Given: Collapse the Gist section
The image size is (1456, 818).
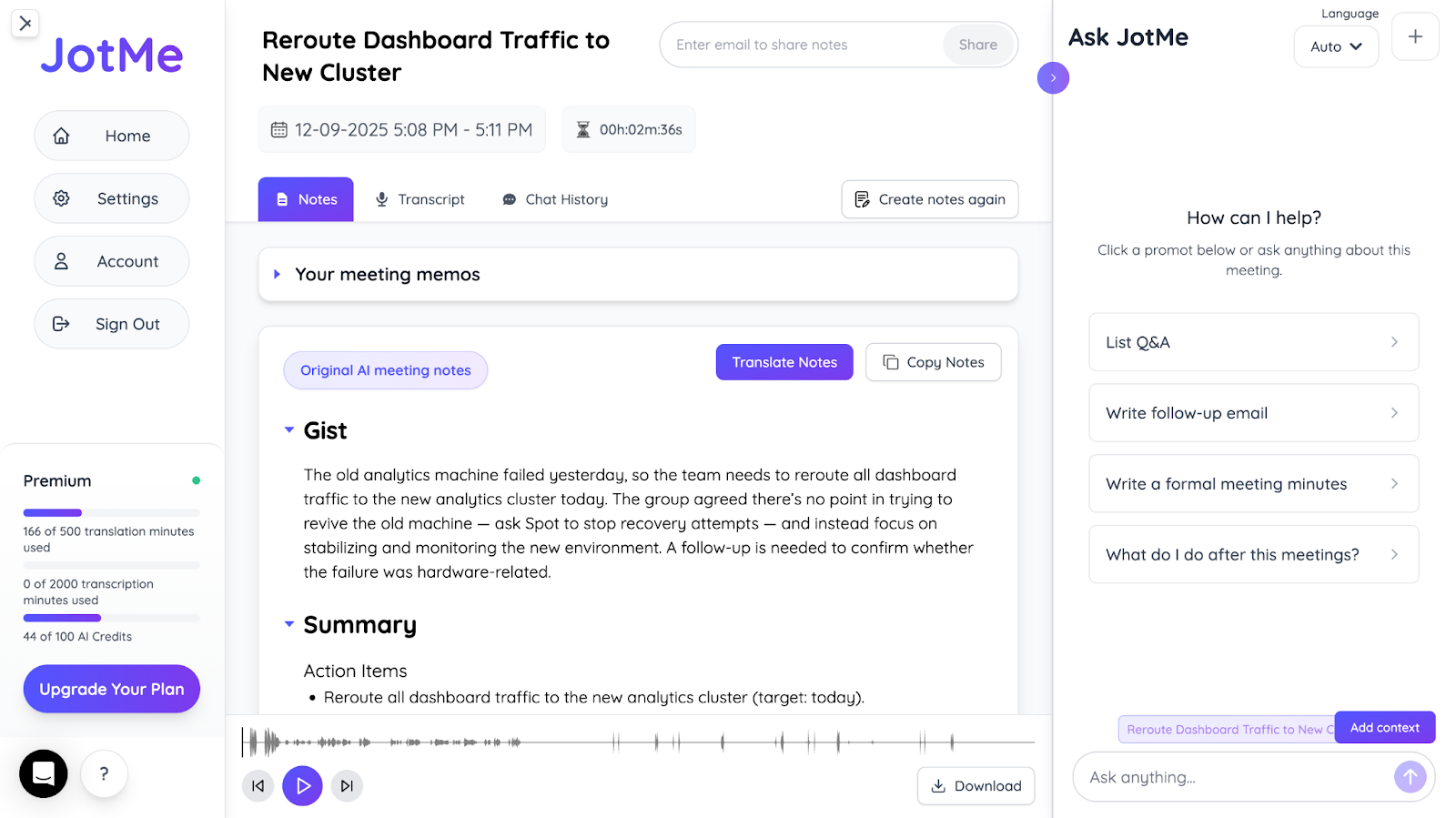Looking at the screenshot, I should [x=289, y=429].
